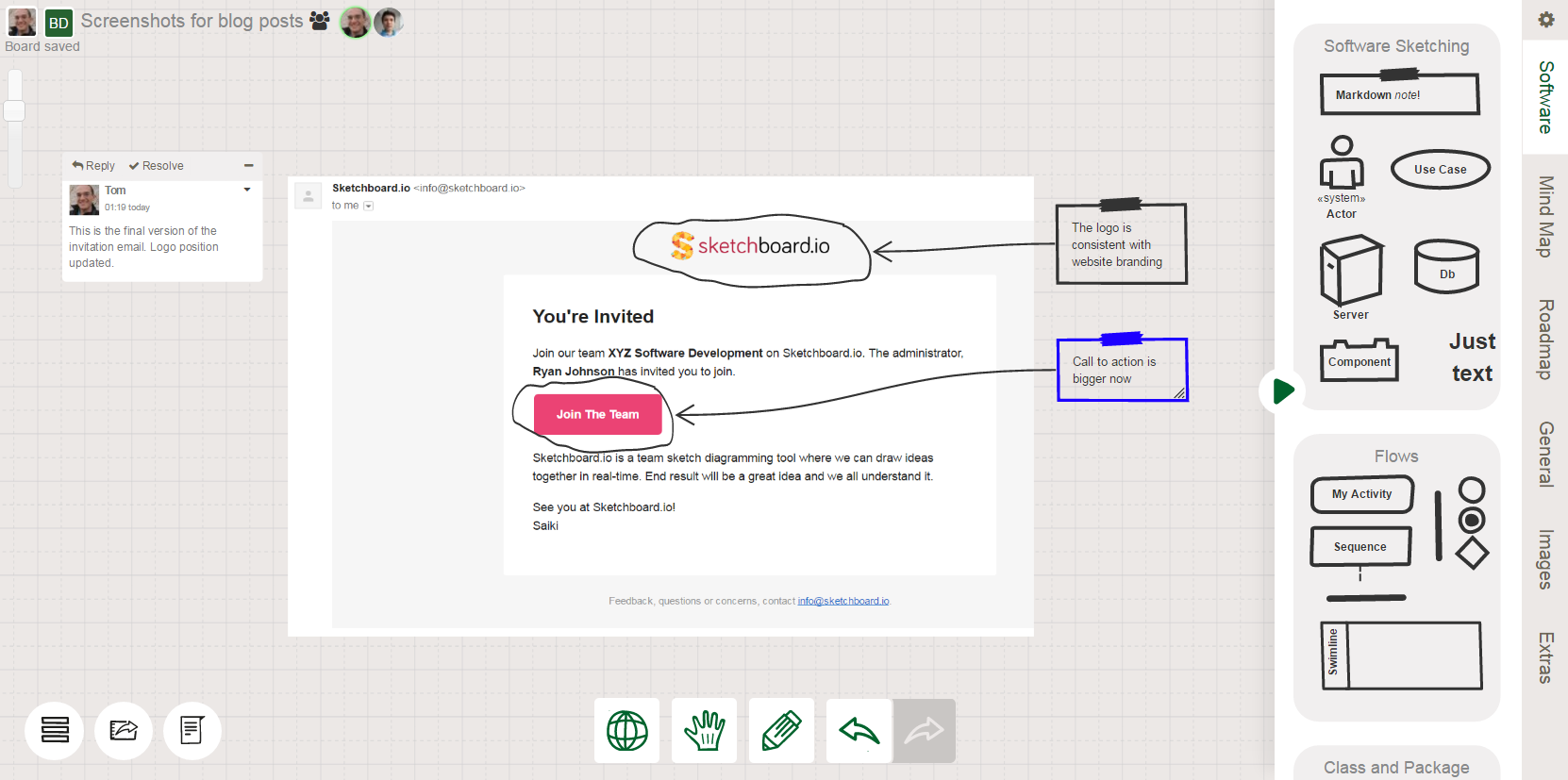Pick the Just text shape

pyautogui.click(x=1472, y=357)
